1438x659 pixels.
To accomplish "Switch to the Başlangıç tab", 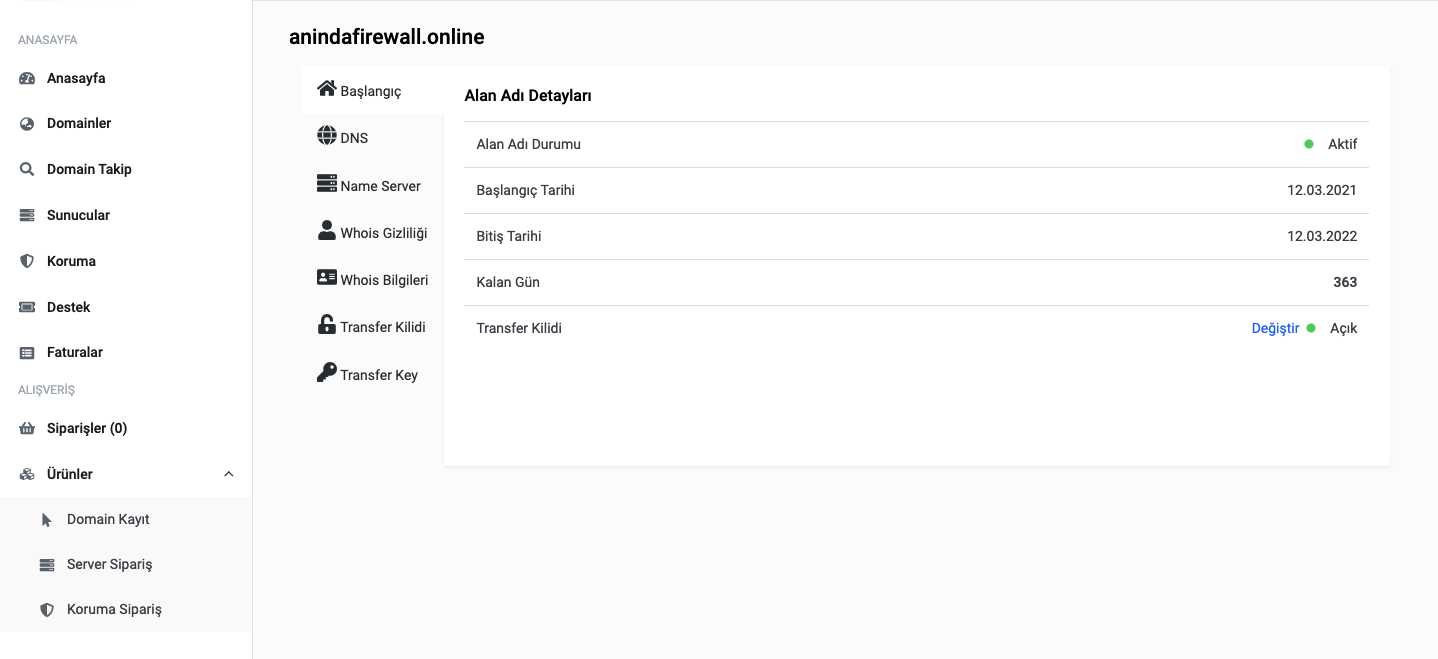I will click(x=371, y=91).
